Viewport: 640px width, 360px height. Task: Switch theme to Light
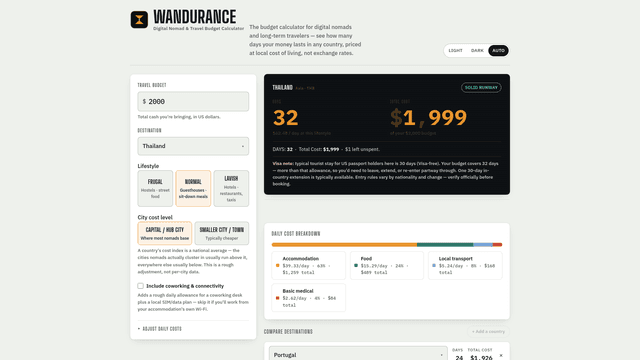[x=456, y=51]
